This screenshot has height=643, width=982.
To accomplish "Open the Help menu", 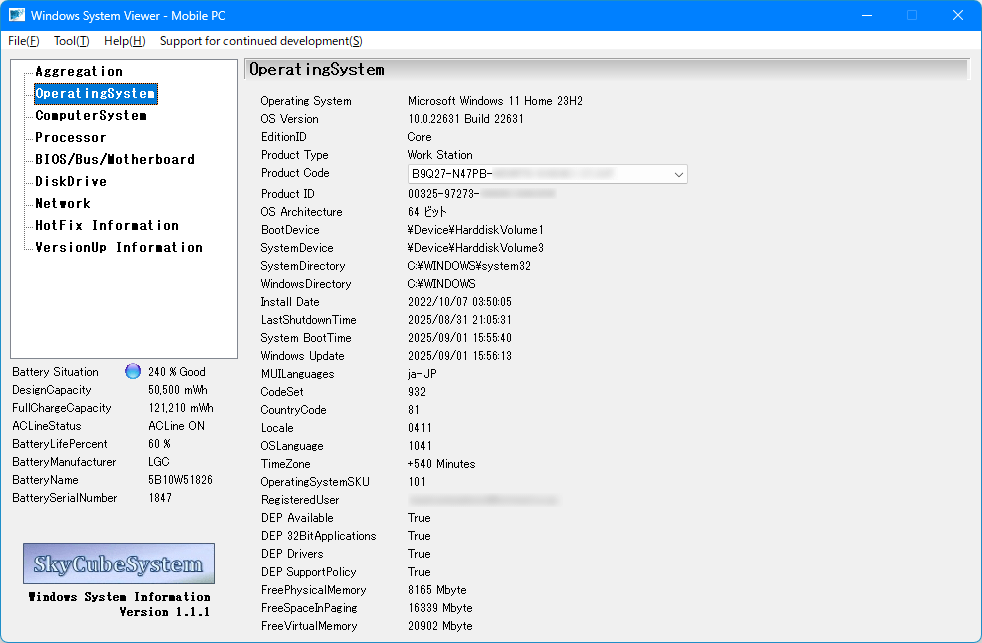I will point(125,41).
